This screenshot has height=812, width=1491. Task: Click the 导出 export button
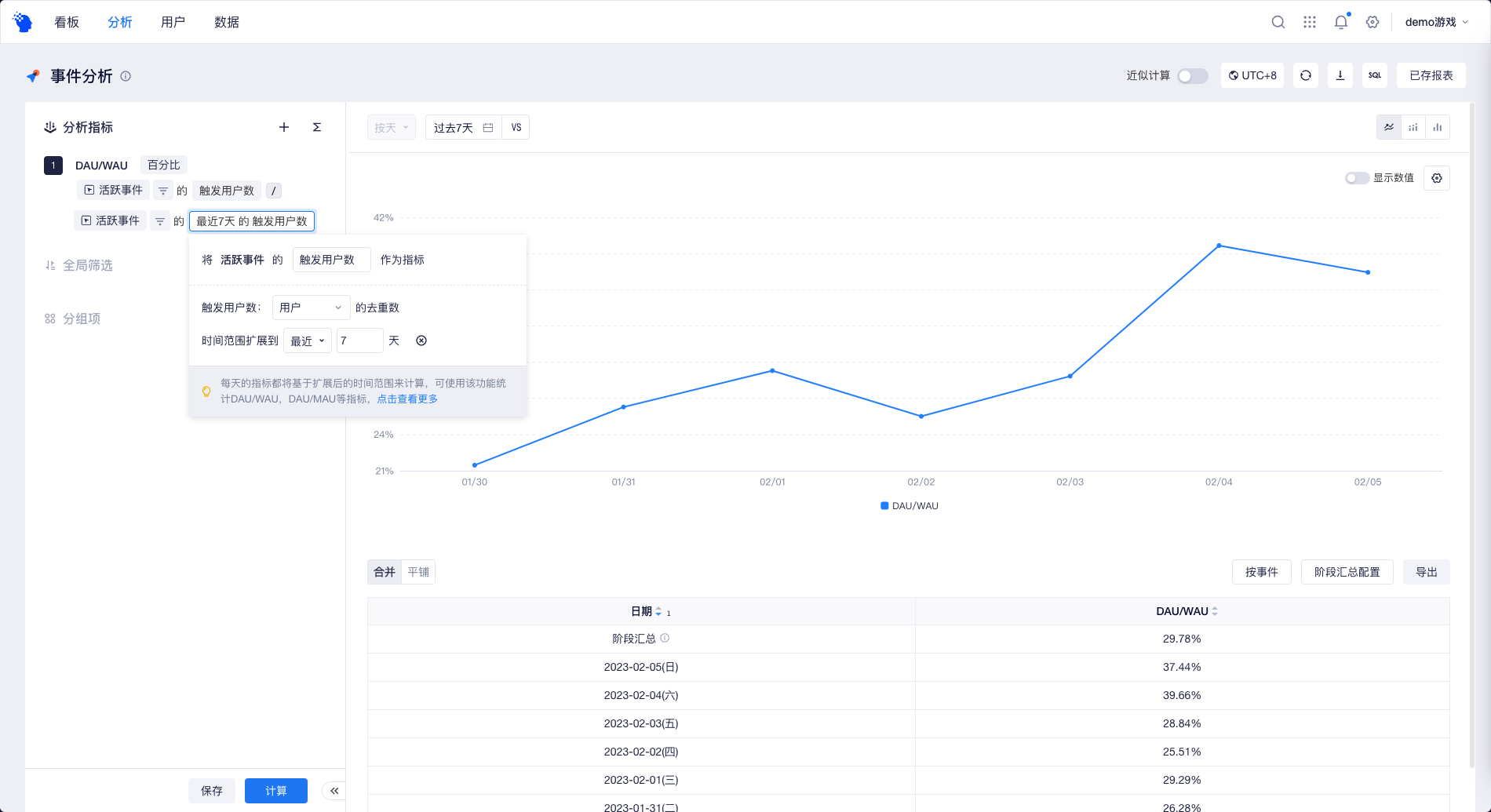click(x=1427, y=572)
